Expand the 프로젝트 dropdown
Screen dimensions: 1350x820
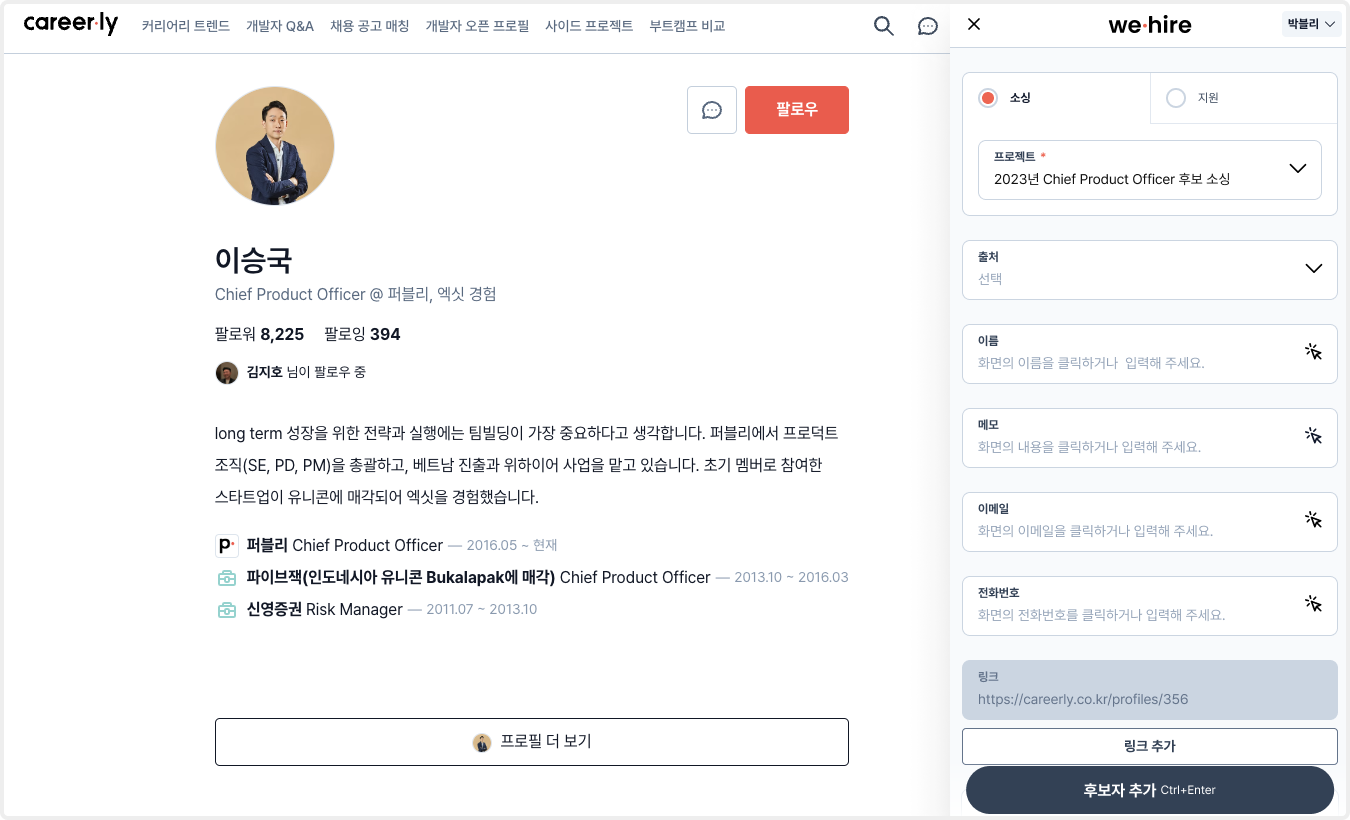click(x=1150, y=170)
